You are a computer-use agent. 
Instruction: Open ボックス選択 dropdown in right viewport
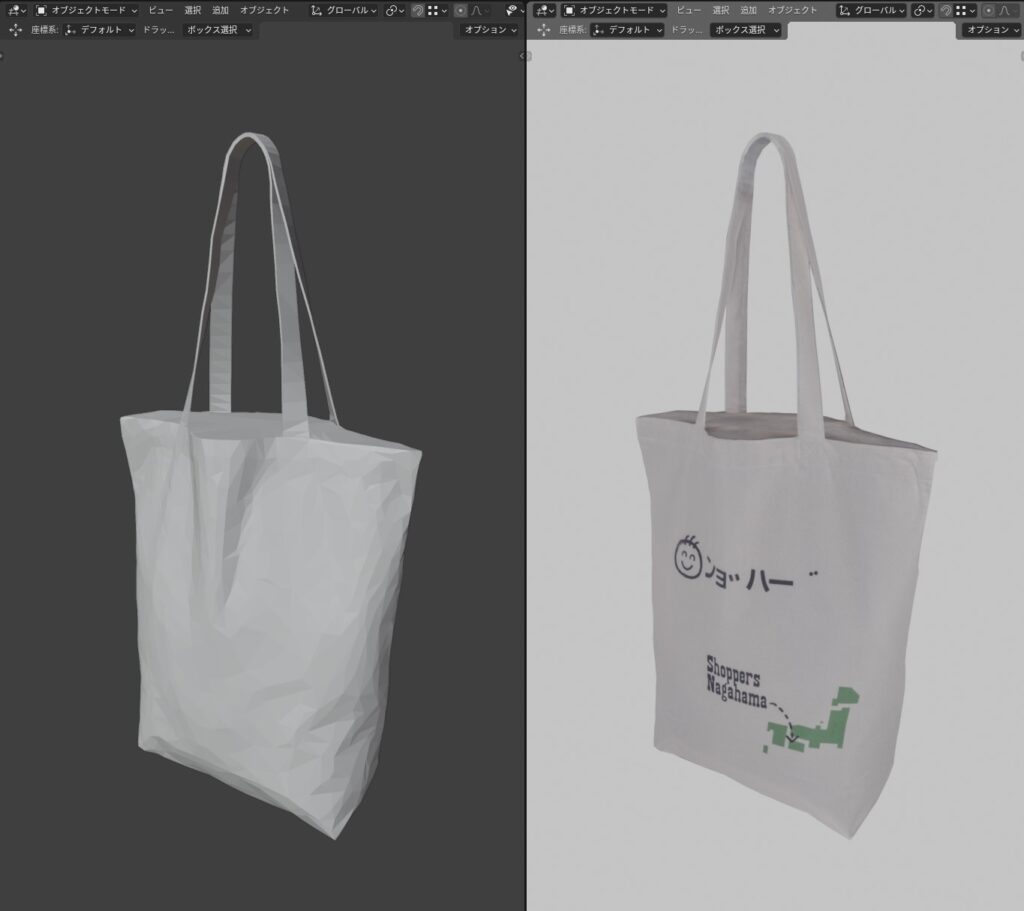746,30
